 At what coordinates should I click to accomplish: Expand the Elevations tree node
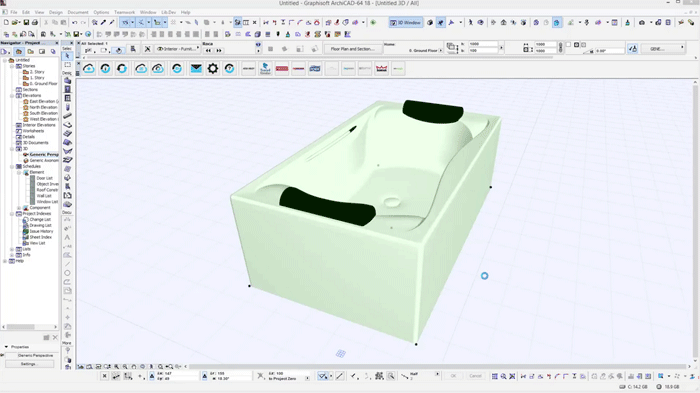pyautogui.click(x=12, y=95)
